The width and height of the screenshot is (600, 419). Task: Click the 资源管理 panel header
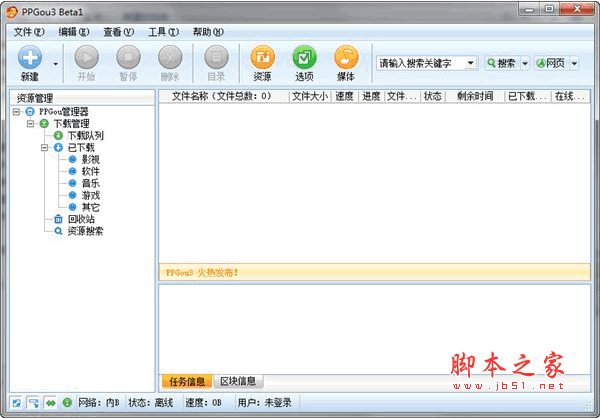point(82,98)
